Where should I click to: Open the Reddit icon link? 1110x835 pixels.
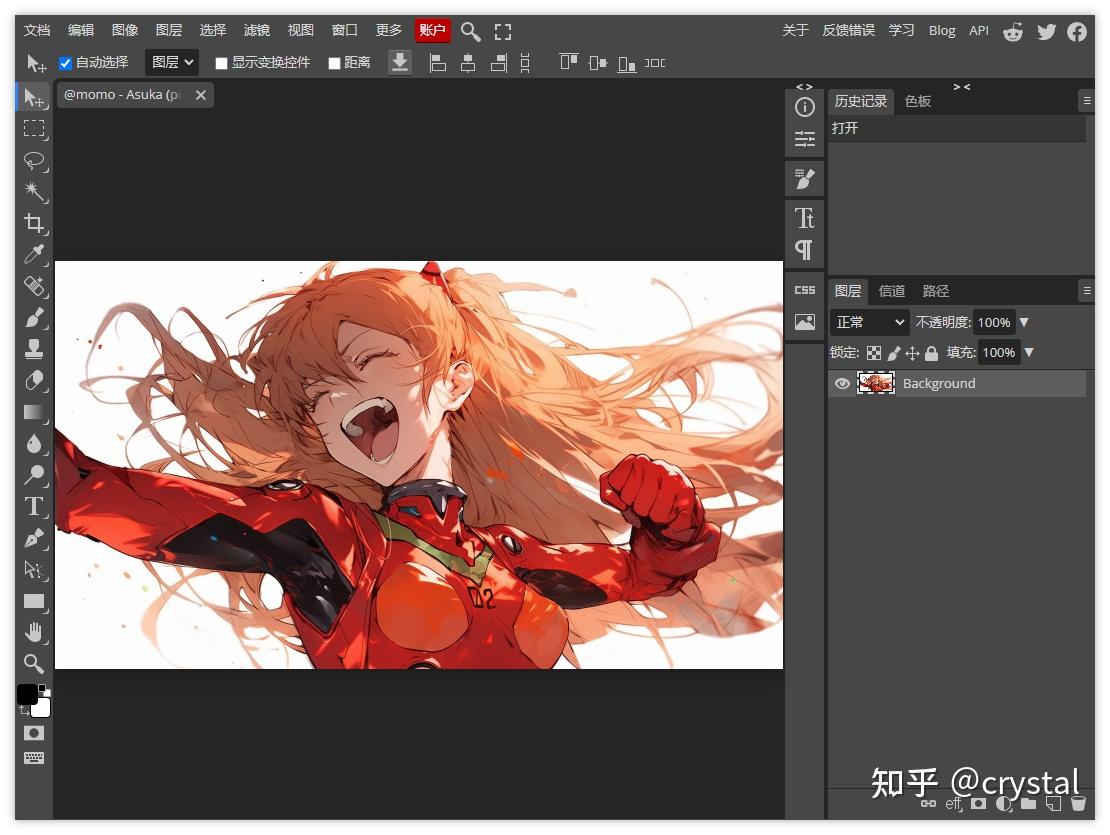pyautogui.click(x=1013, y=31)
